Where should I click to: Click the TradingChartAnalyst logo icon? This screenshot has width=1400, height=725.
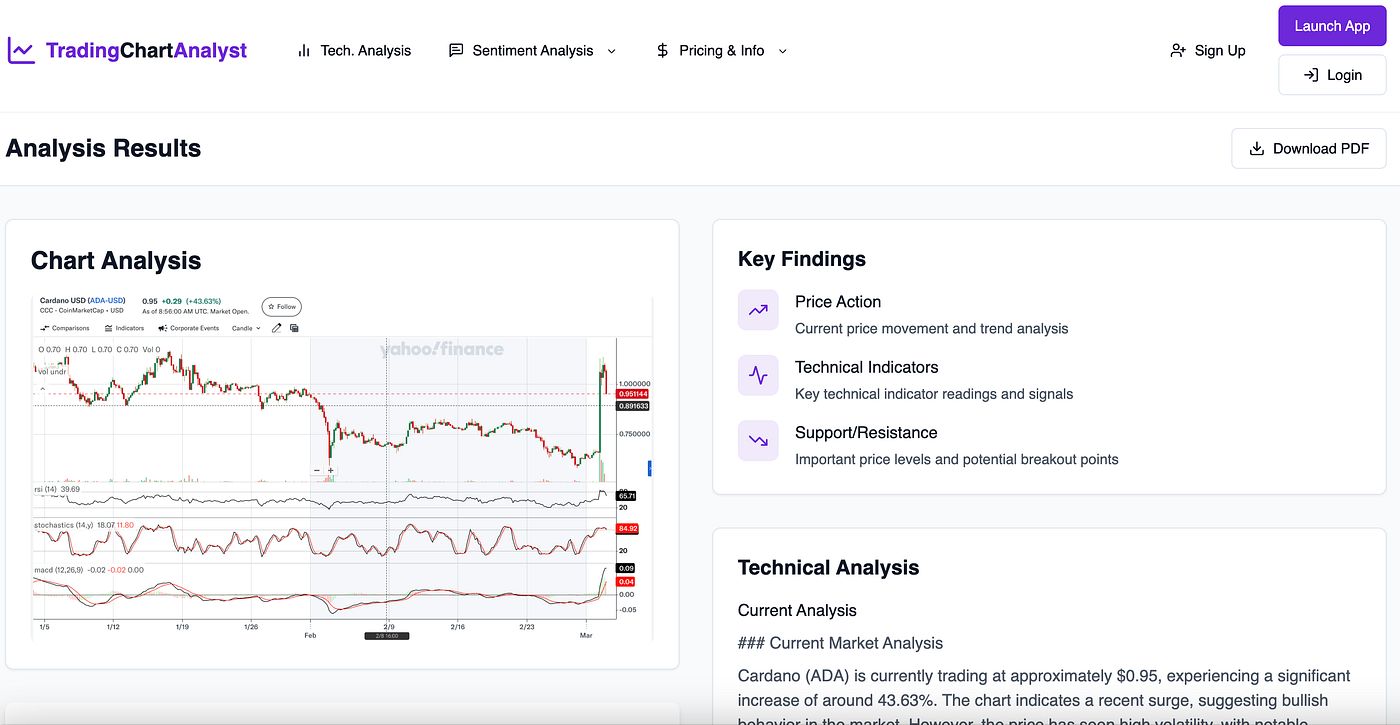pyautogui.click(x=21, y=50)
